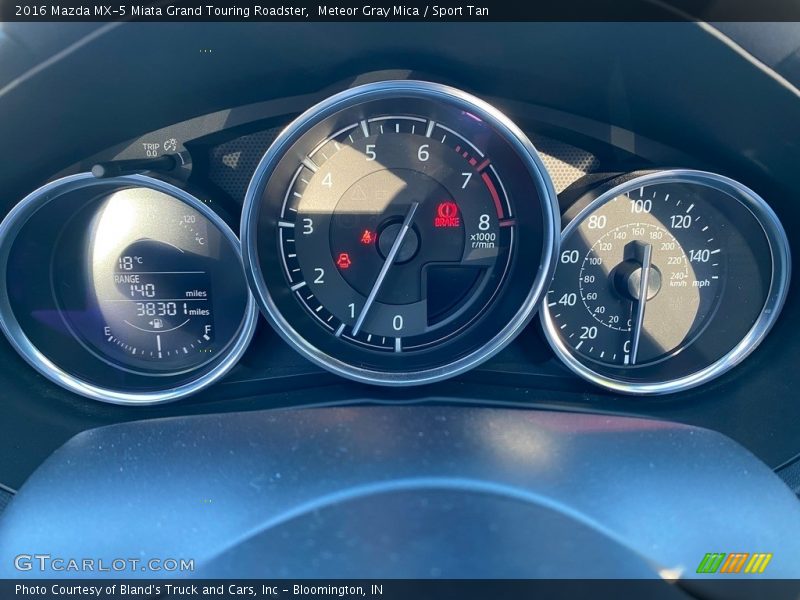Click the trip reset stalk knob
800x600 pixels.
point(98,170)
